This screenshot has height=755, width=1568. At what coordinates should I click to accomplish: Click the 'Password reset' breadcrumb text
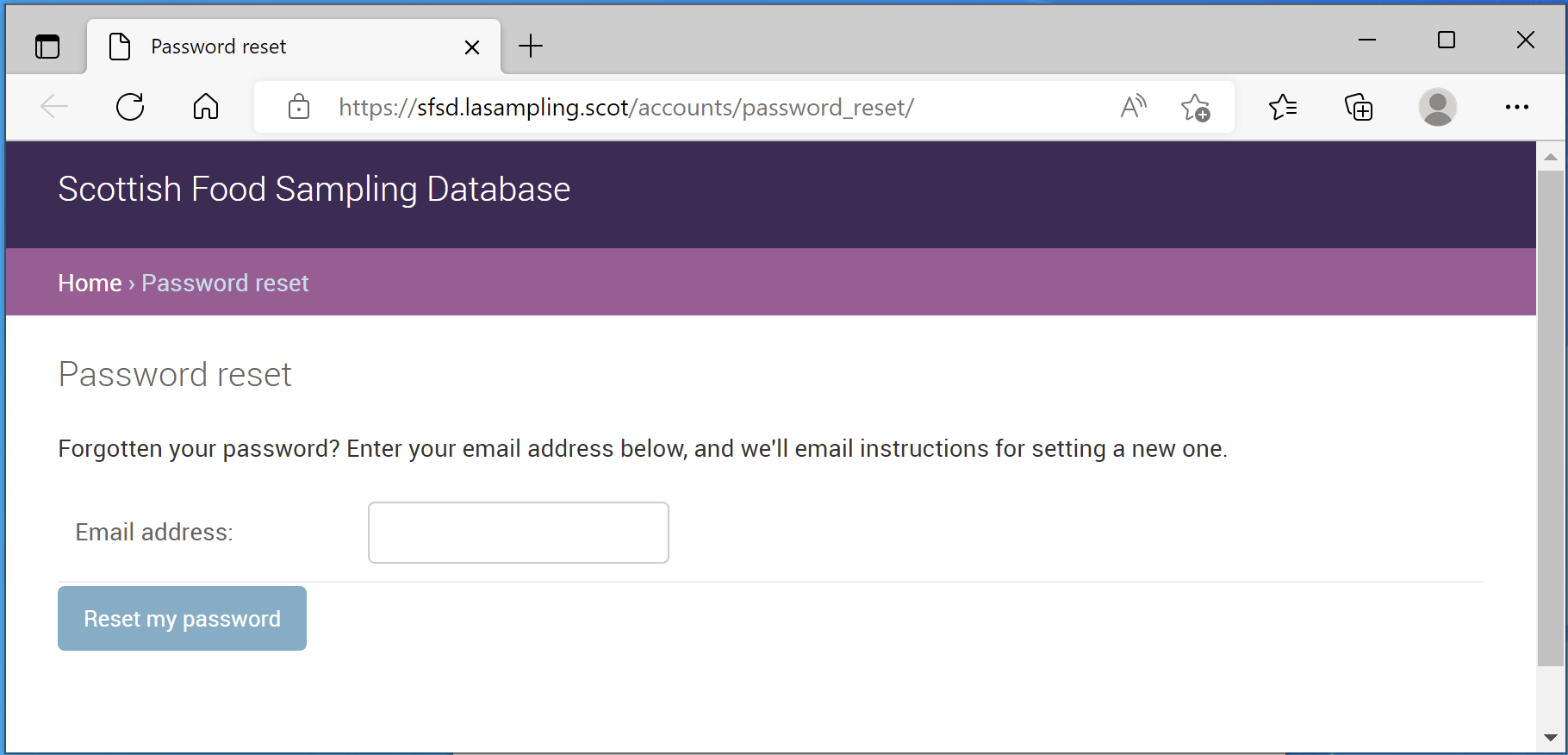click(x=225, y=284)
